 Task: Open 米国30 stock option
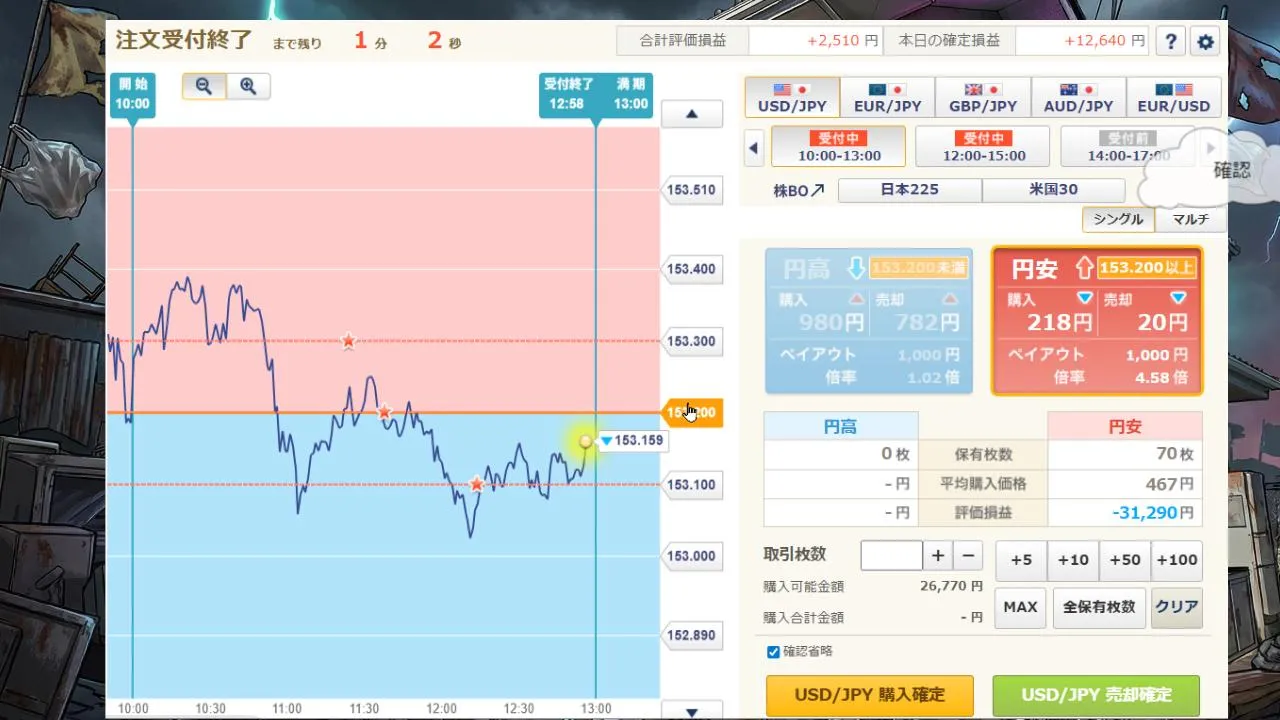(x=1054, y=190)
